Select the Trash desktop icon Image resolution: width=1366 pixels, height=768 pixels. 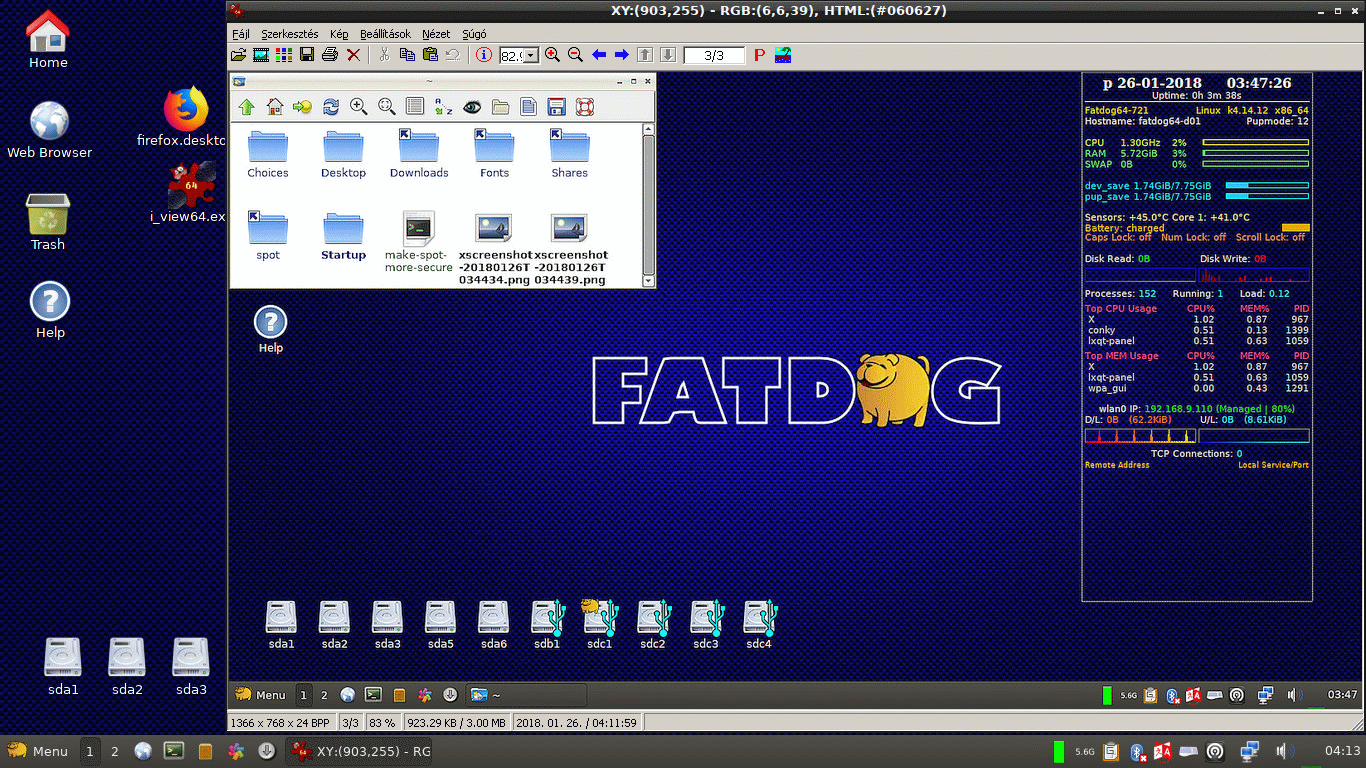coord(48,221)
